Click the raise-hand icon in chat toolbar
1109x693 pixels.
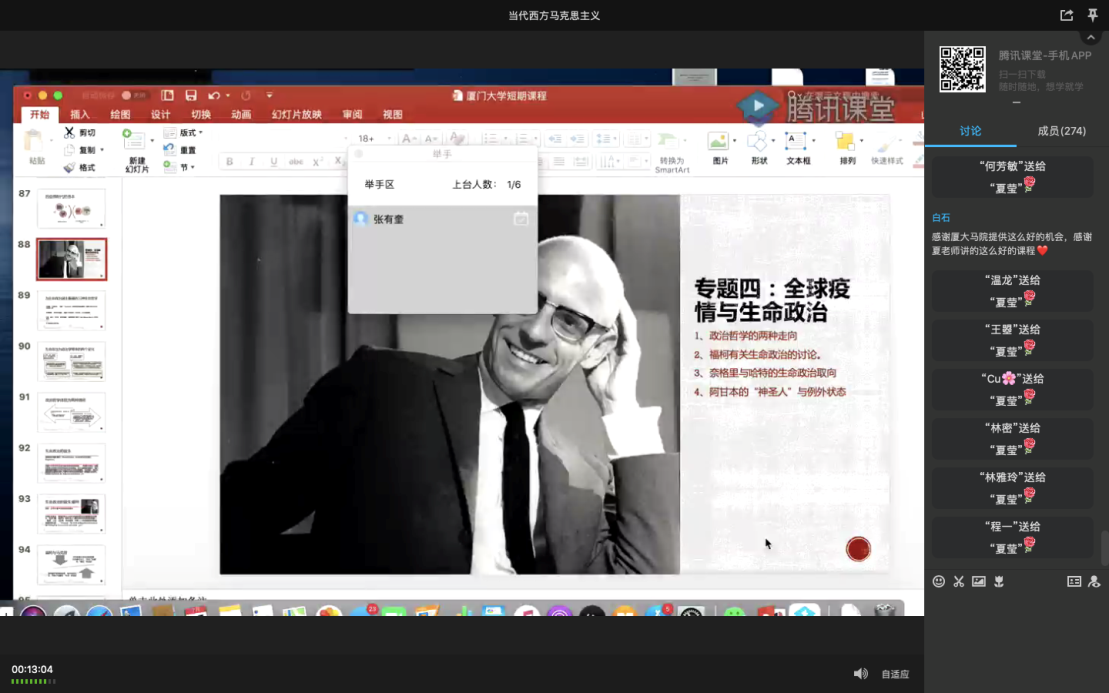(x=1094, y=581)
